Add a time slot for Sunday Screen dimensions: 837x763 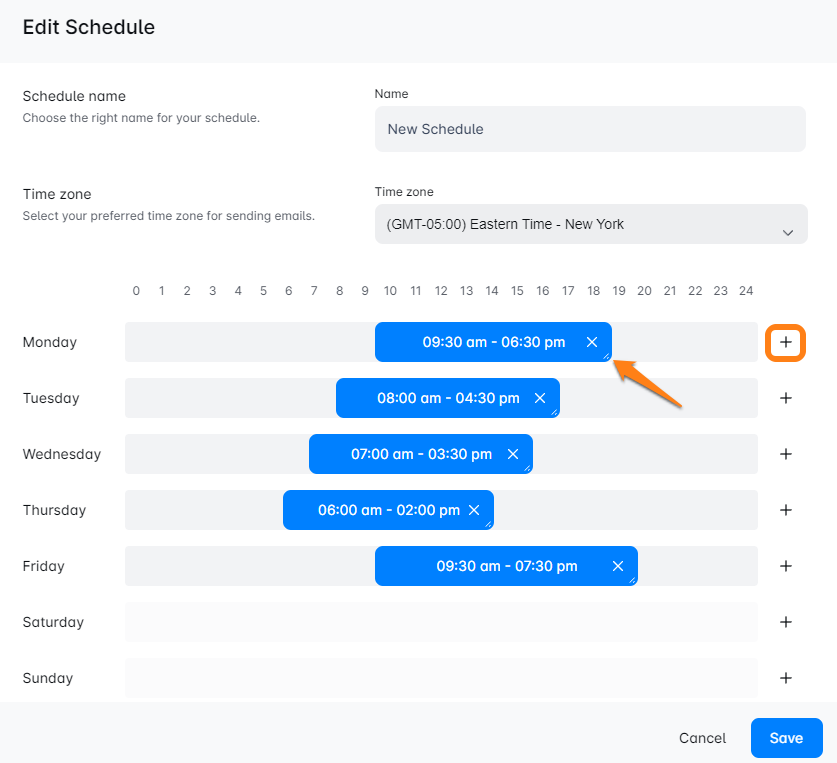coord(786,678)
